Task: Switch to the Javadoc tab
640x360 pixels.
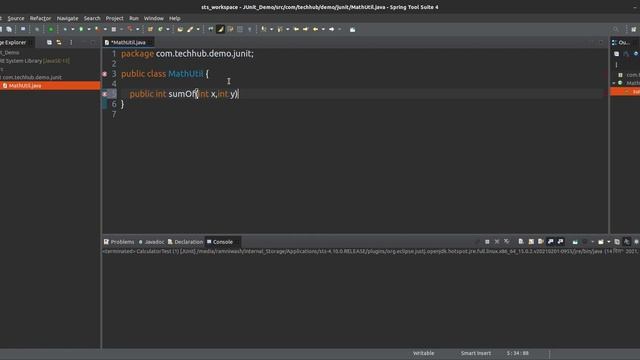Action: [x=151, y=242]
